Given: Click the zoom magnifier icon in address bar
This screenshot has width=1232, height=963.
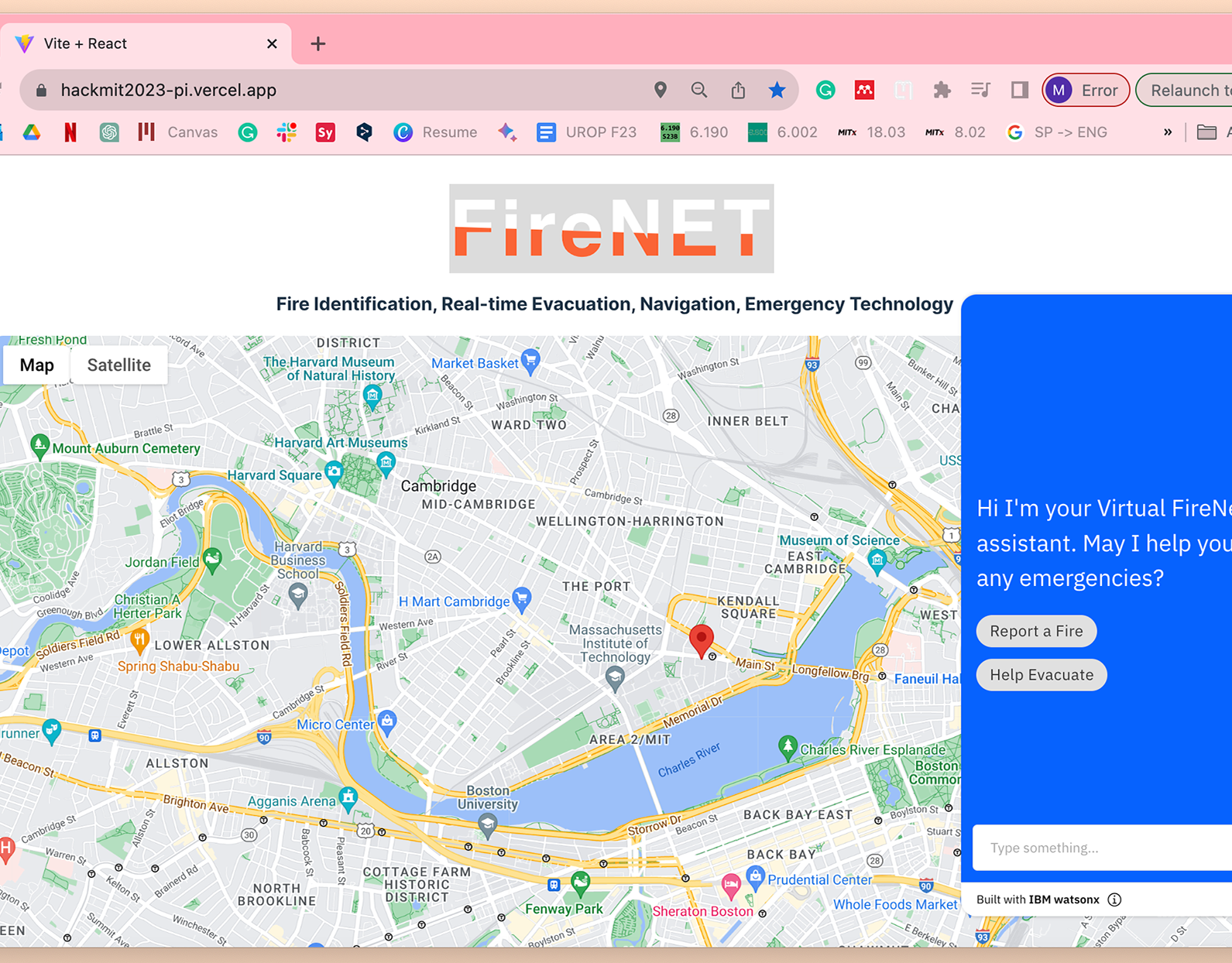Looking at the screenshot, I should click(x=699, y=90).
